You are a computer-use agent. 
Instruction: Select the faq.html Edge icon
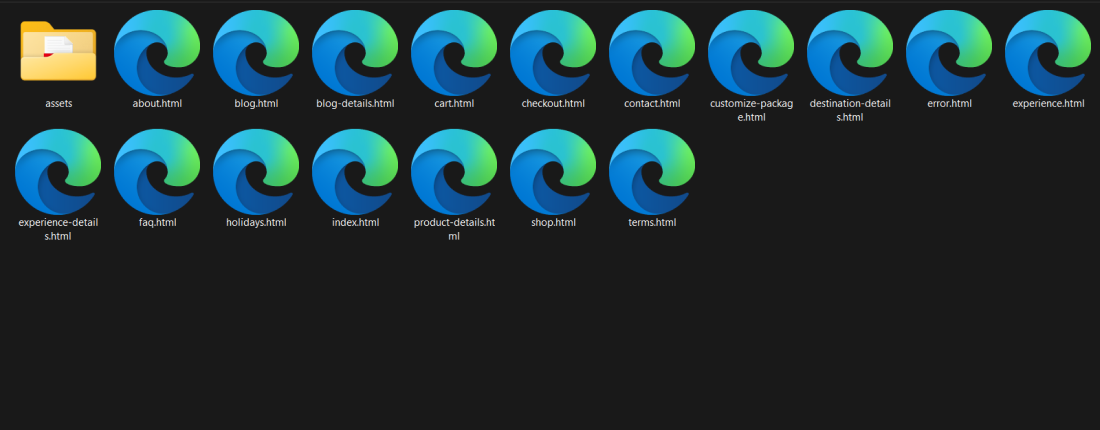point(157,172)
